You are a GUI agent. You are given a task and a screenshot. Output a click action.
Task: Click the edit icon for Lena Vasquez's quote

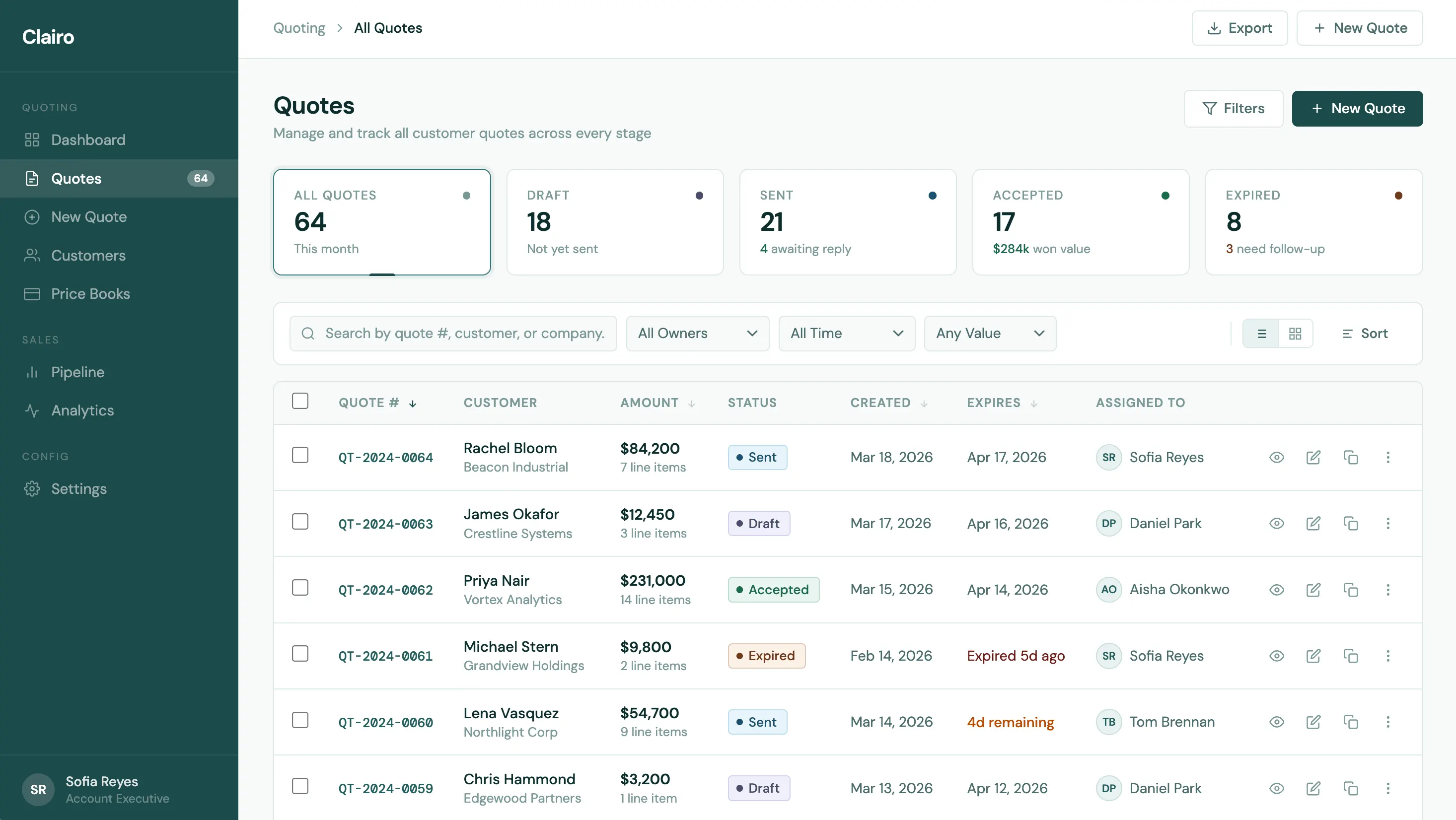1313,722
